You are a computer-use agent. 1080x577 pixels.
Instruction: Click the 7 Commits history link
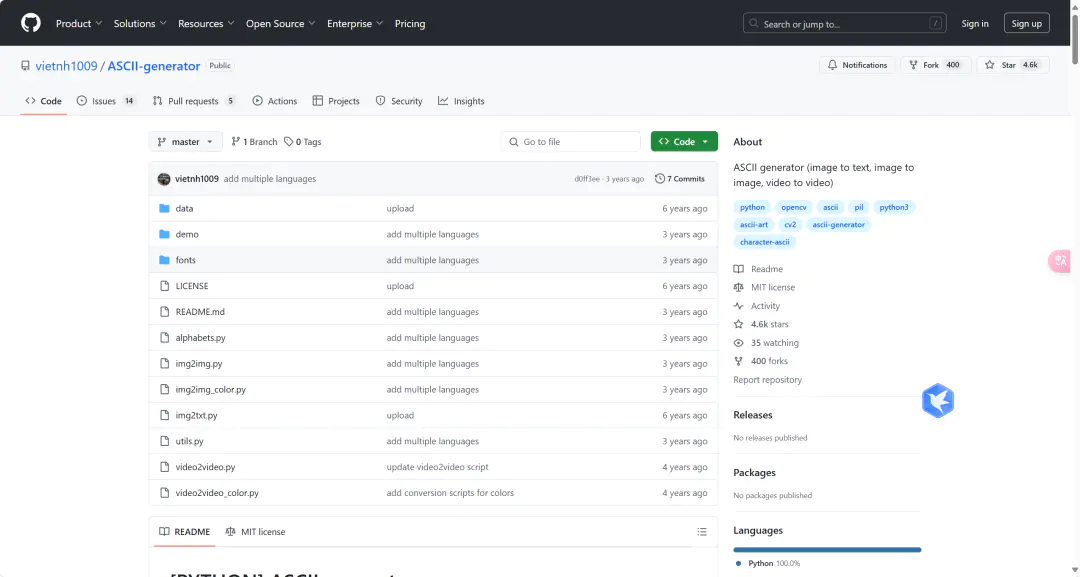tap(680, 179)
